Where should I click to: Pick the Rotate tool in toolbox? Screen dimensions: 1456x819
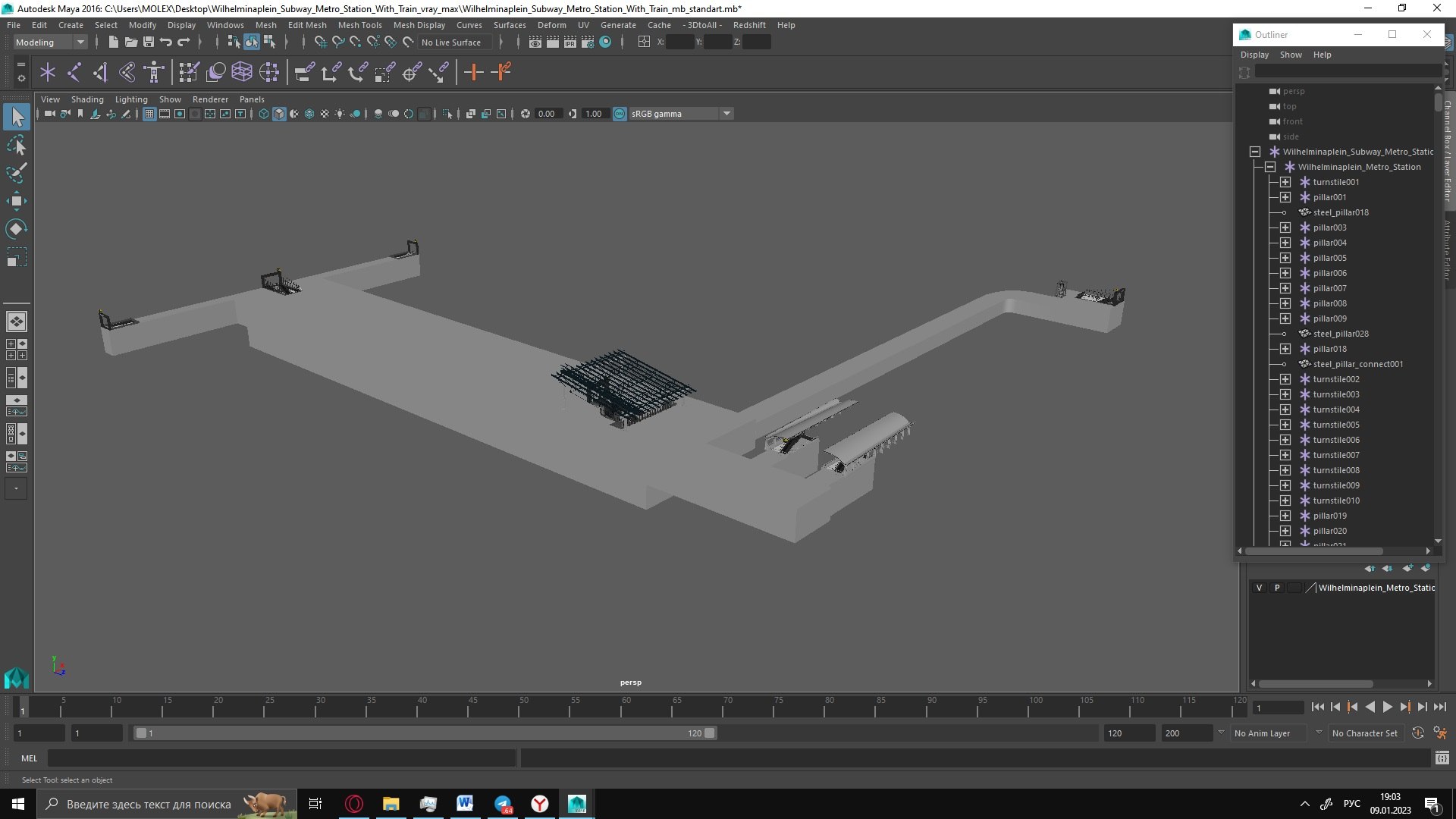coord(17,229)
